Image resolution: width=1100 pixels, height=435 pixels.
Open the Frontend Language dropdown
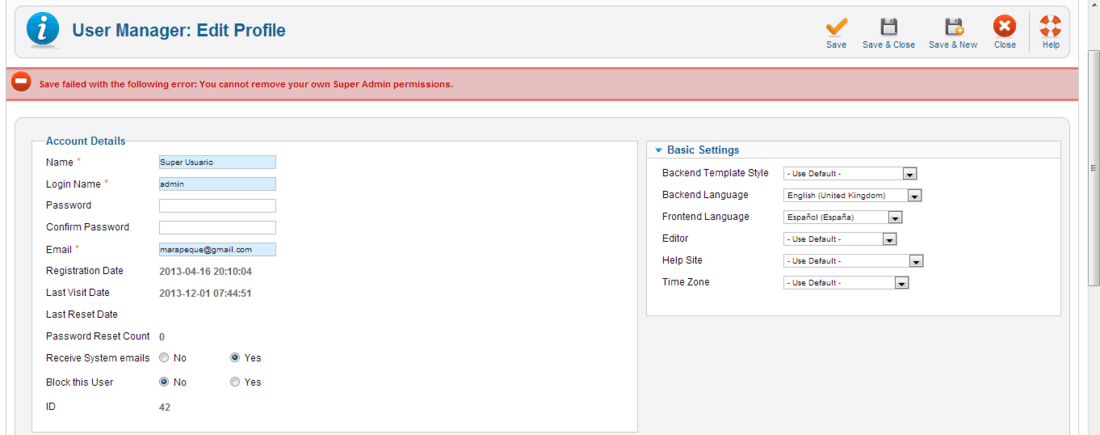coord(843,218)
